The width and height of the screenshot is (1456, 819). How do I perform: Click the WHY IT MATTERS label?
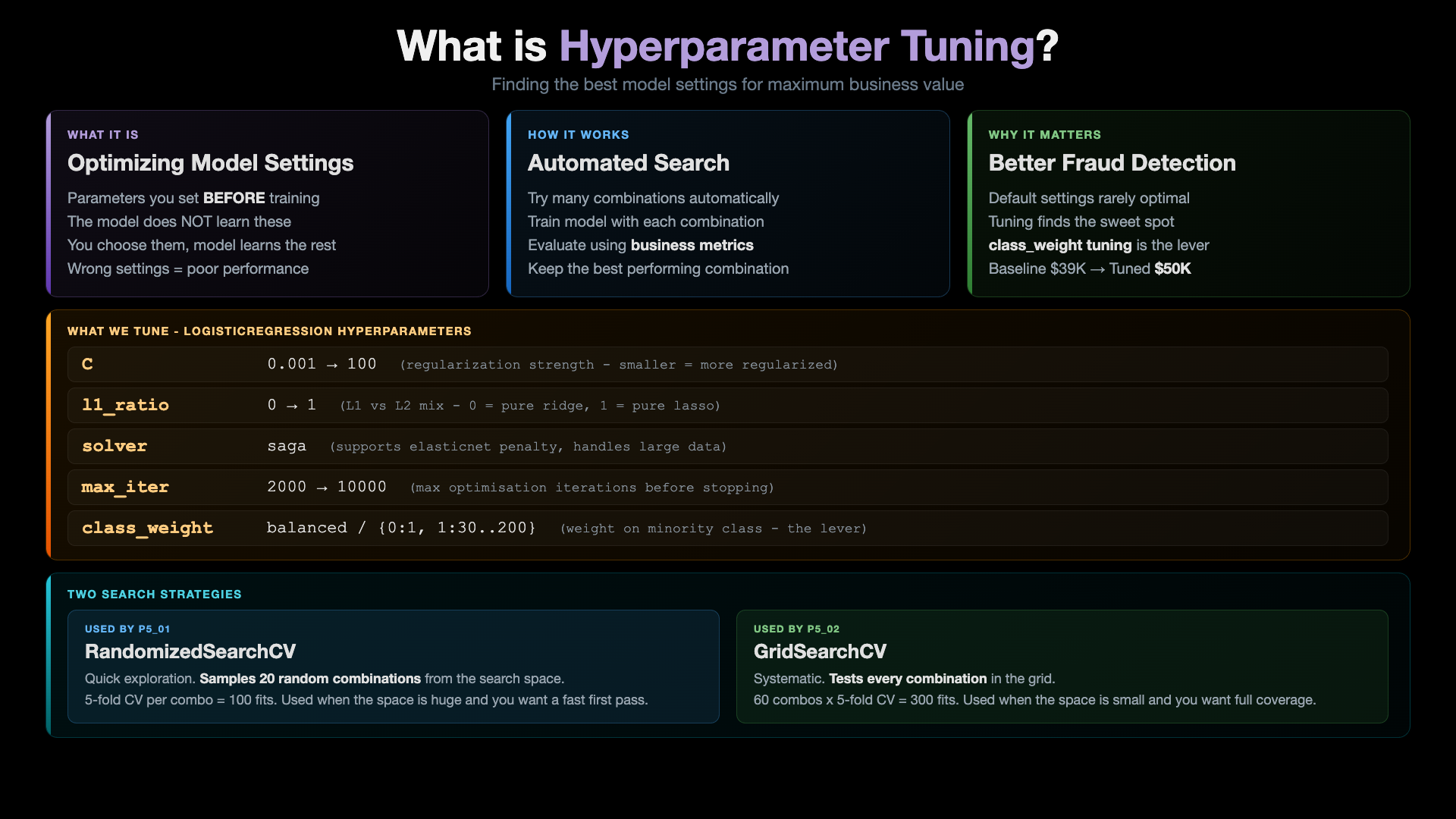(1045, 135)
